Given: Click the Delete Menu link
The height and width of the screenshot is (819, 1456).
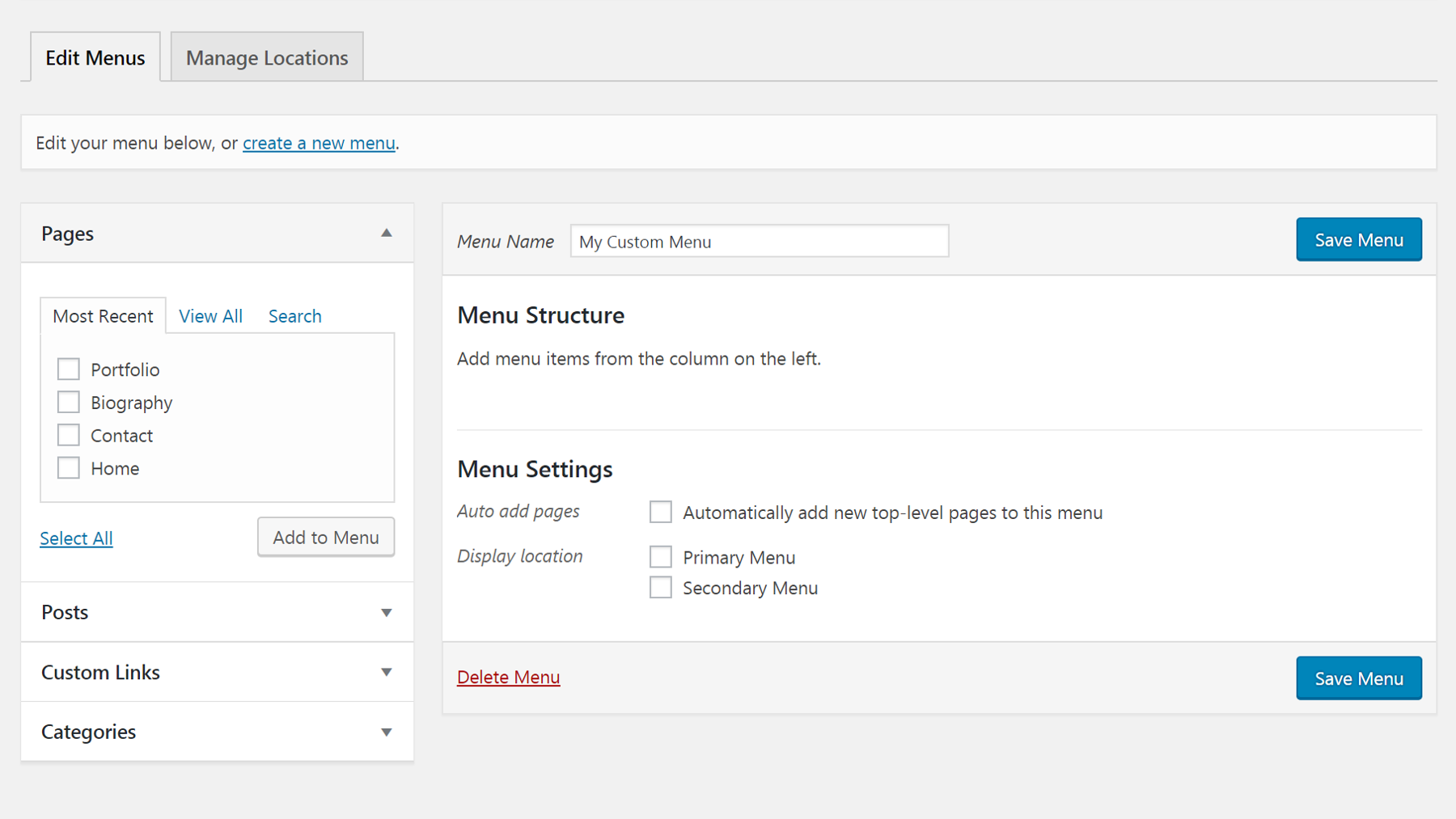Looking at the screenshot, I should point(509,678).
